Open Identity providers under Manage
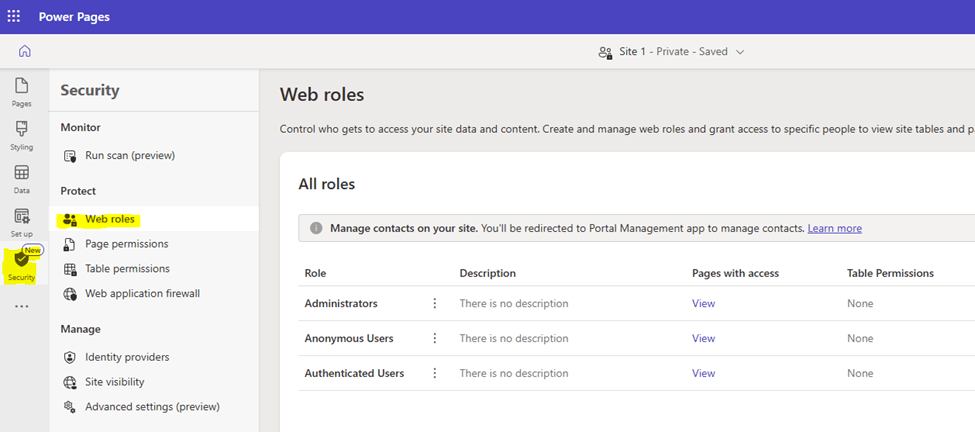The image size is (975, 432). point(127,357)
